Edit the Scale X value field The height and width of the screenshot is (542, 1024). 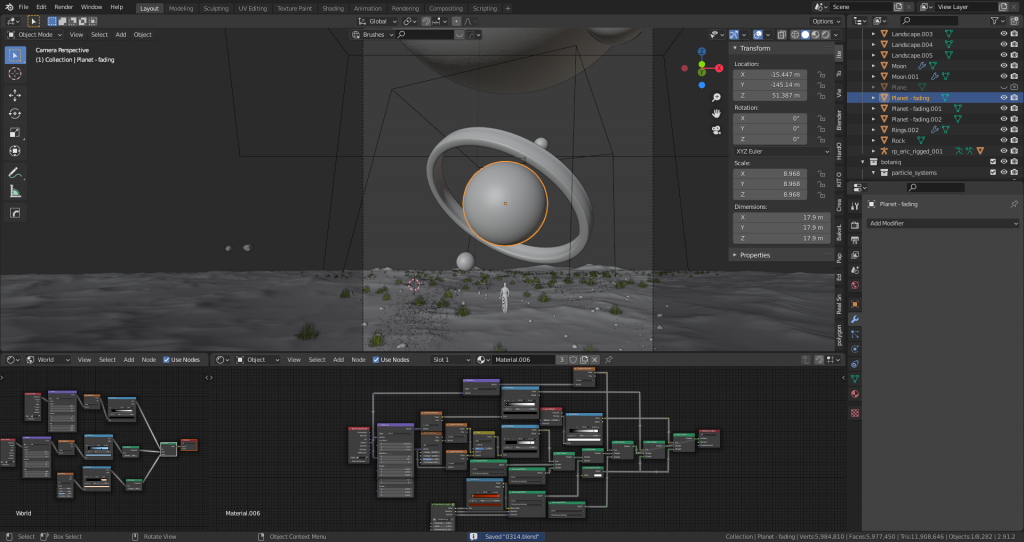[771, 174]
